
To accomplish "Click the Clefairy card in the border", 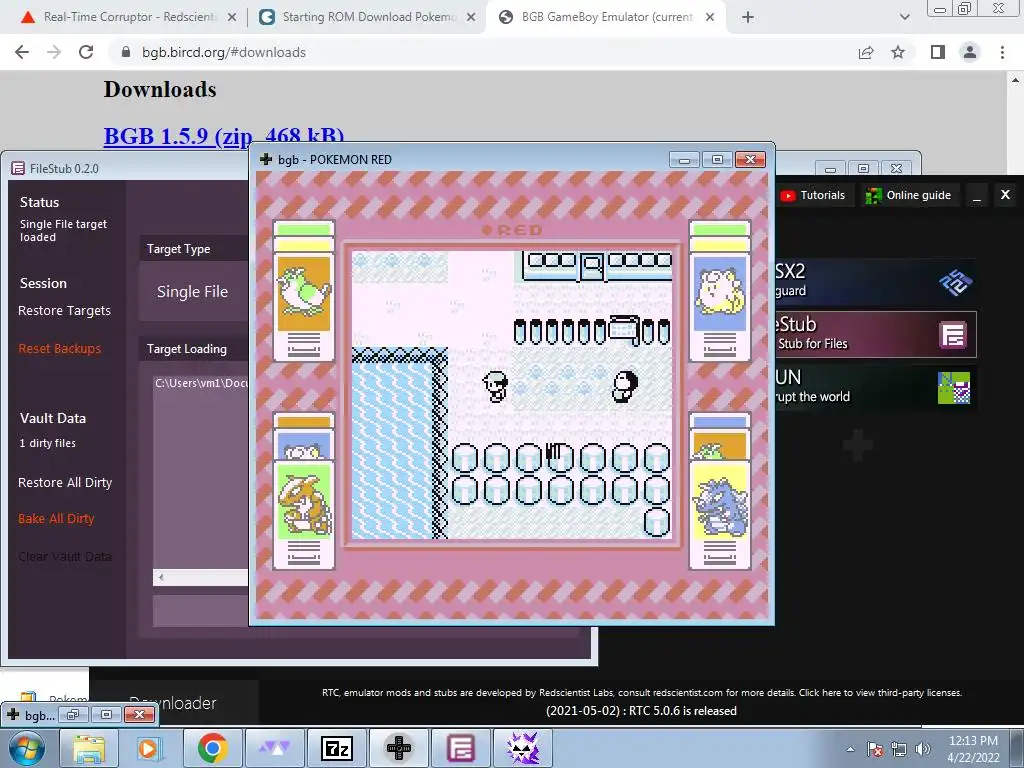I will (x=720, y=291).
